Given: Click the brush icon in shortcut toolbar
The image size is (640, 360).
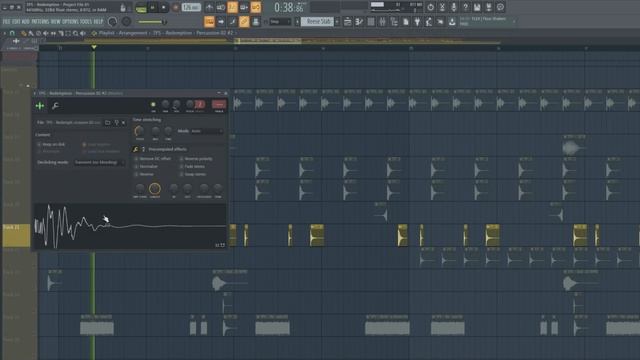Looking at the screenshot, I should coord(232,22).
